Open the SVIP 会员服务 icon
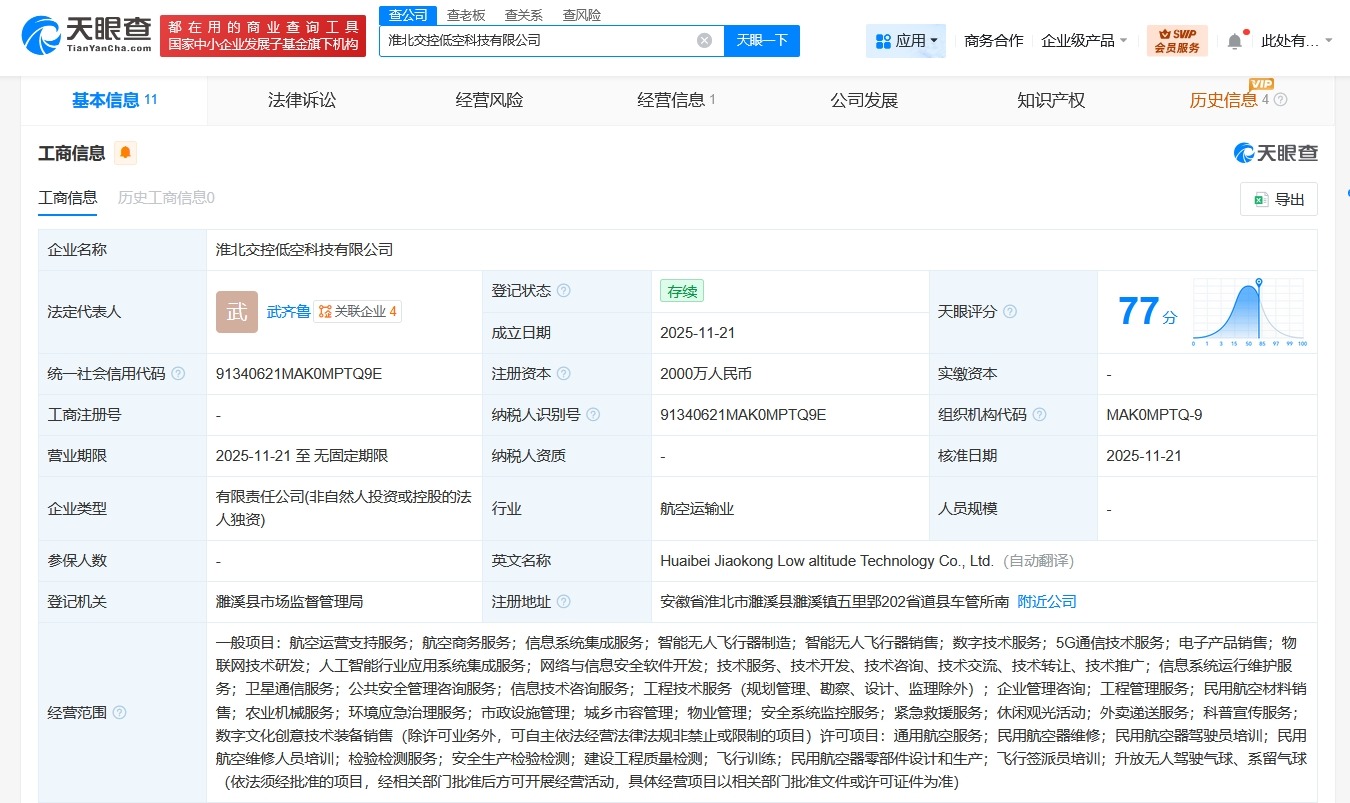The height and width of the screenshot is (803, 1350). click(x=1177, y=40)
